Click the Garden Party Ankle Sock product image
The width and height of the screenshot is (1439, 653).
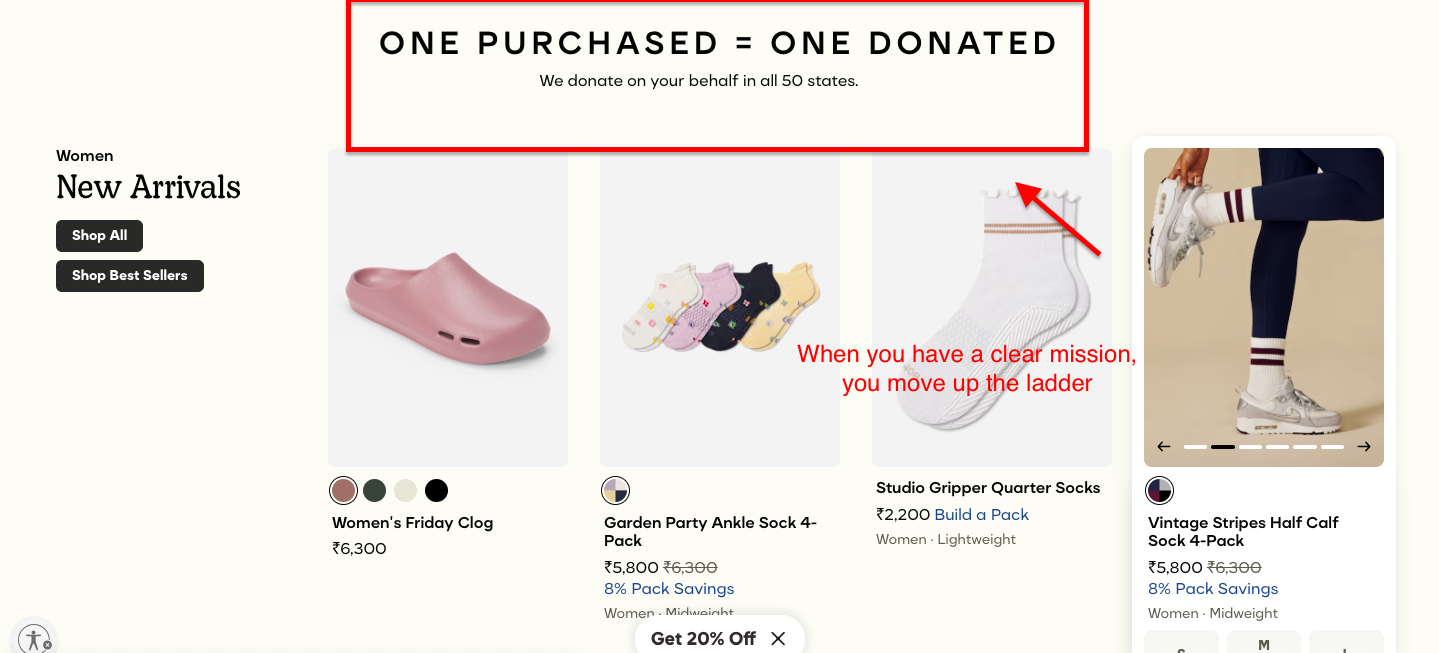[719, 307]
